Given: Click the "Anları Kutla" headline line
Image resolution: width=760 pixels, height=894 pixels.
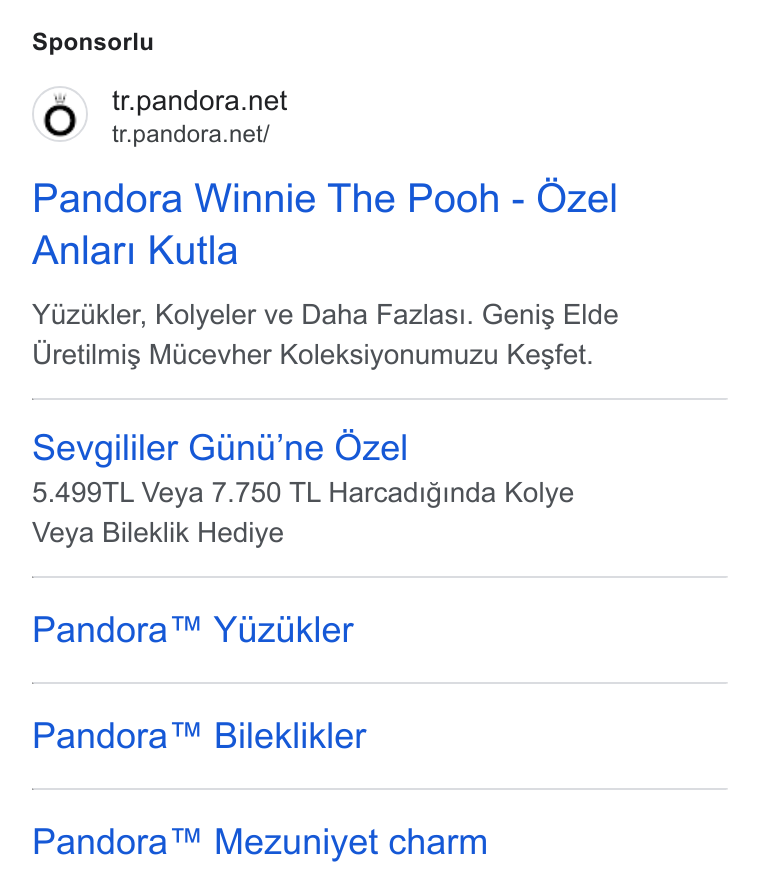Looking at the screenshot, I should tap(135, 250).
